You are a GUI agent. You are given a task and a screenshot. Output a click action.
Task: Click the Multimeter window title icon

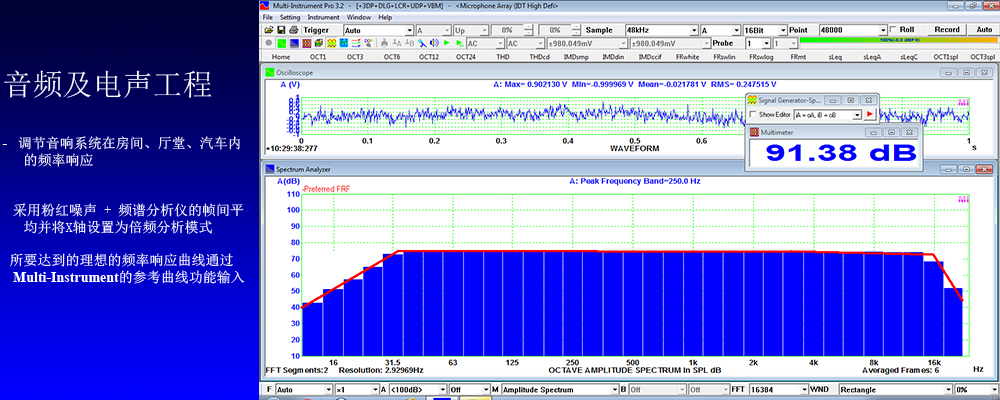[754, 132]
